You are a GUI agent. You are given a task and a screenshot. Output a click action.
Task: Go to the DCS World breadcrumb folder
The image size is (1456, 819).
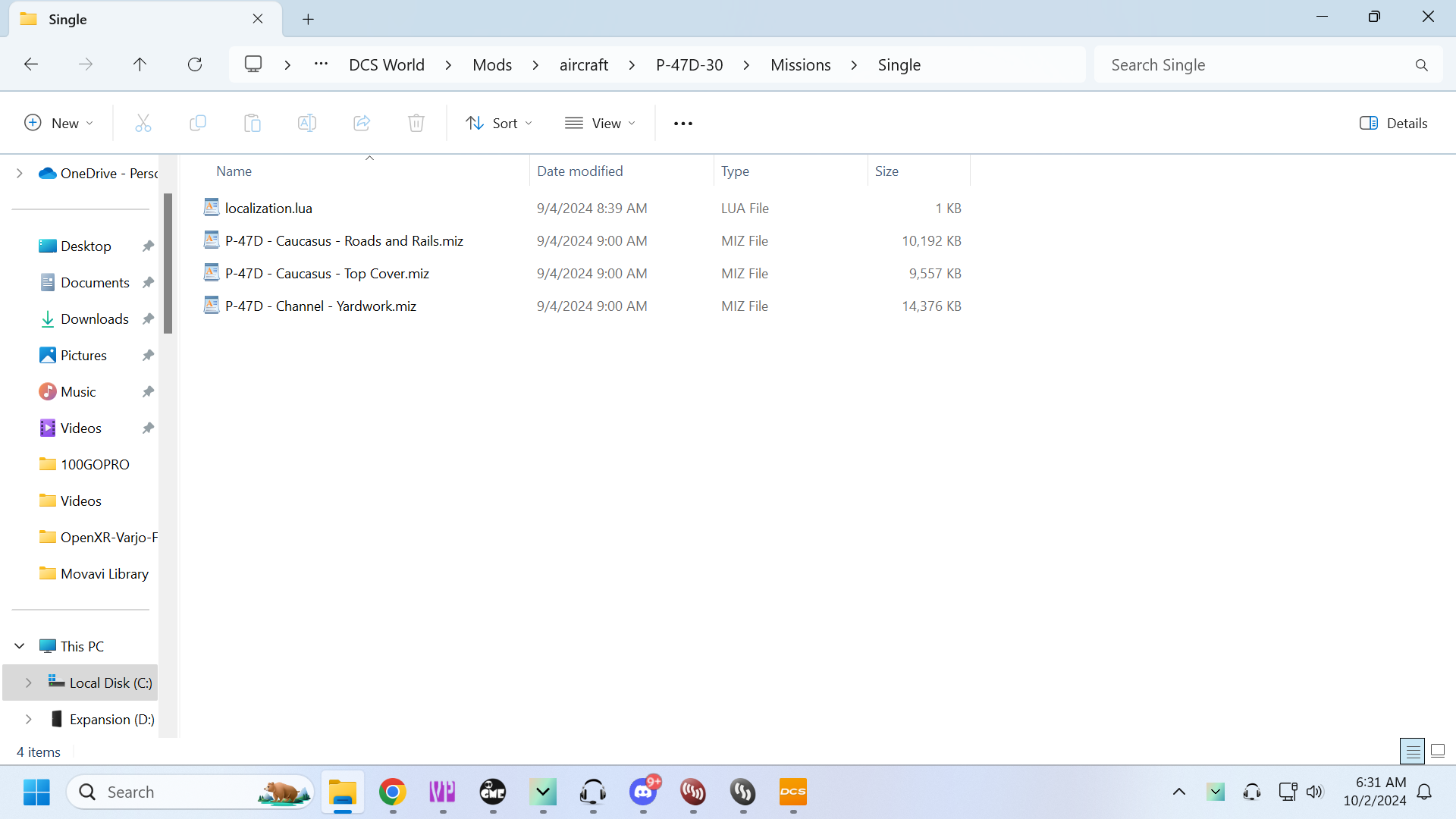pos(387,65)
